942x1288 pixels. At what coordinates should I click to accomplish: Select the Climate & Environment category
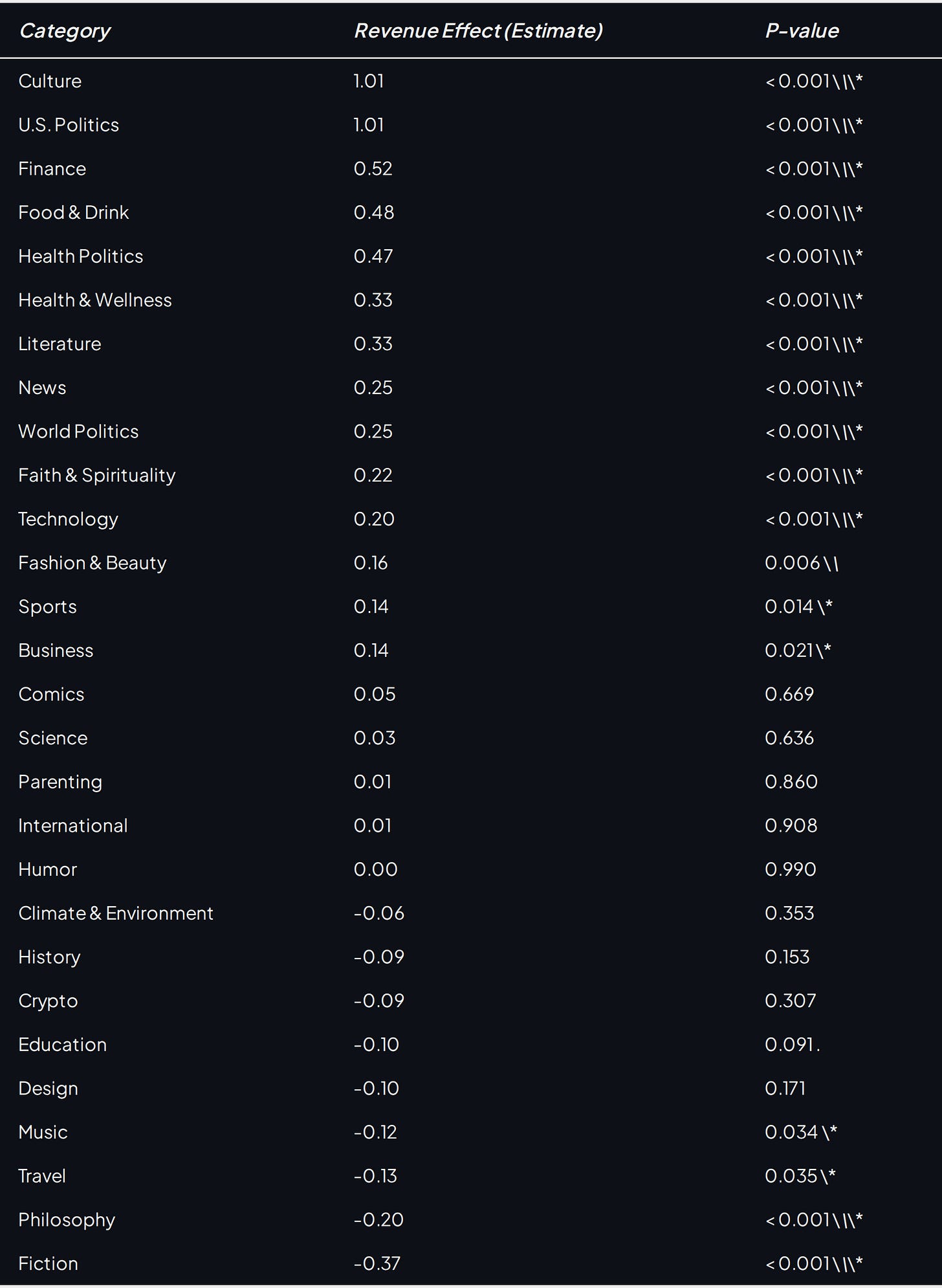click(x=116, y=913)
